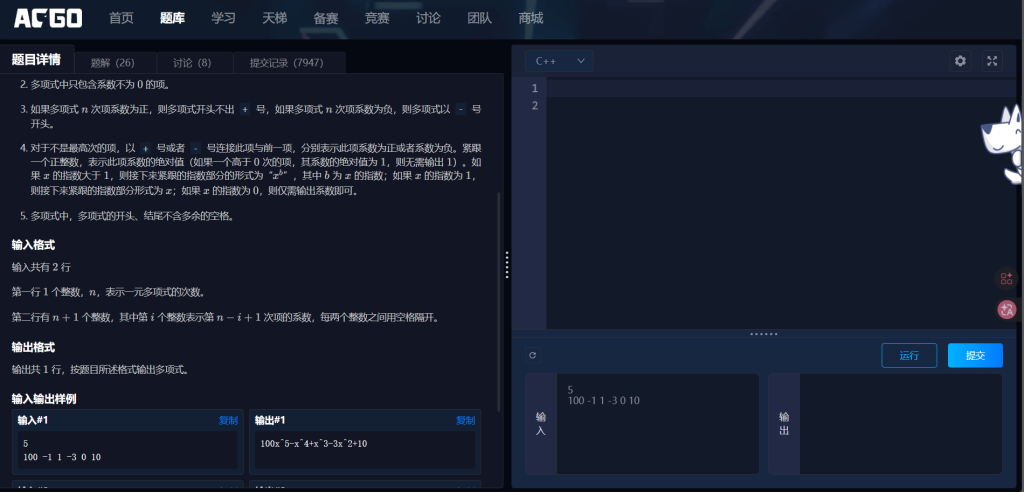The height and width of the screenshot is (492, 1024).
Task: Copy sample 输出#1 with 复制 link
Action: (465, 420)
